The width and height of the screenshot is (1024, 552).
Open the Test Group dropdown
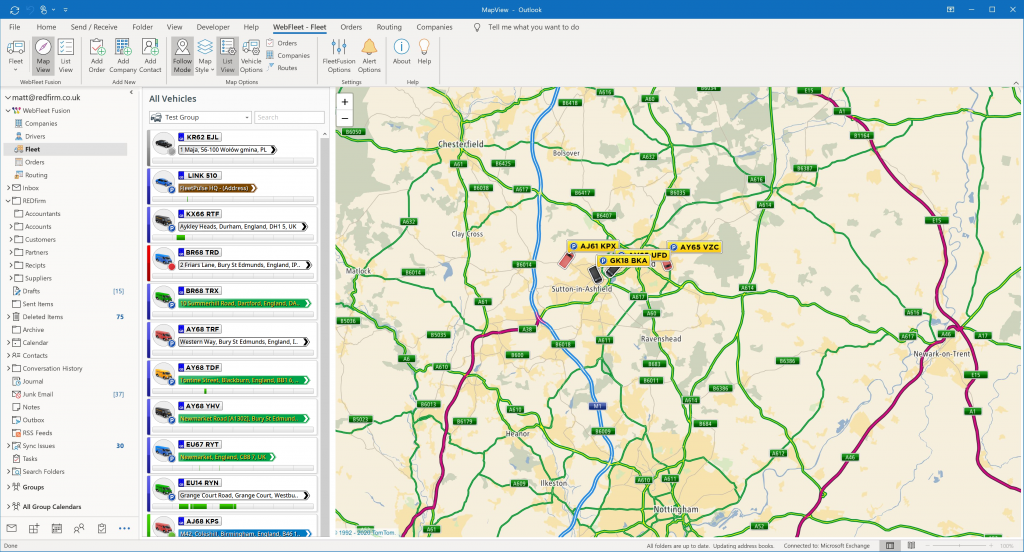(x=200, y=117)
